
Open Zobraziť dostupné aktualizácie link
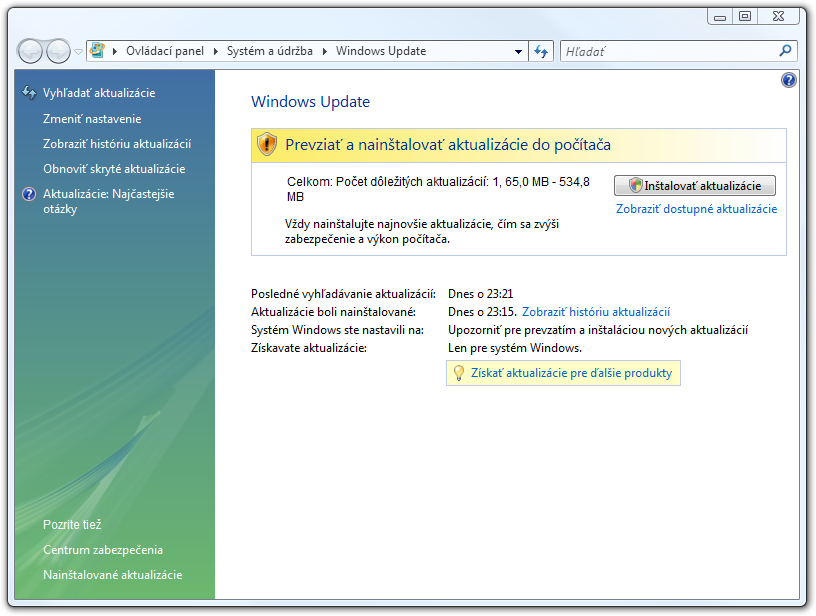696,209
